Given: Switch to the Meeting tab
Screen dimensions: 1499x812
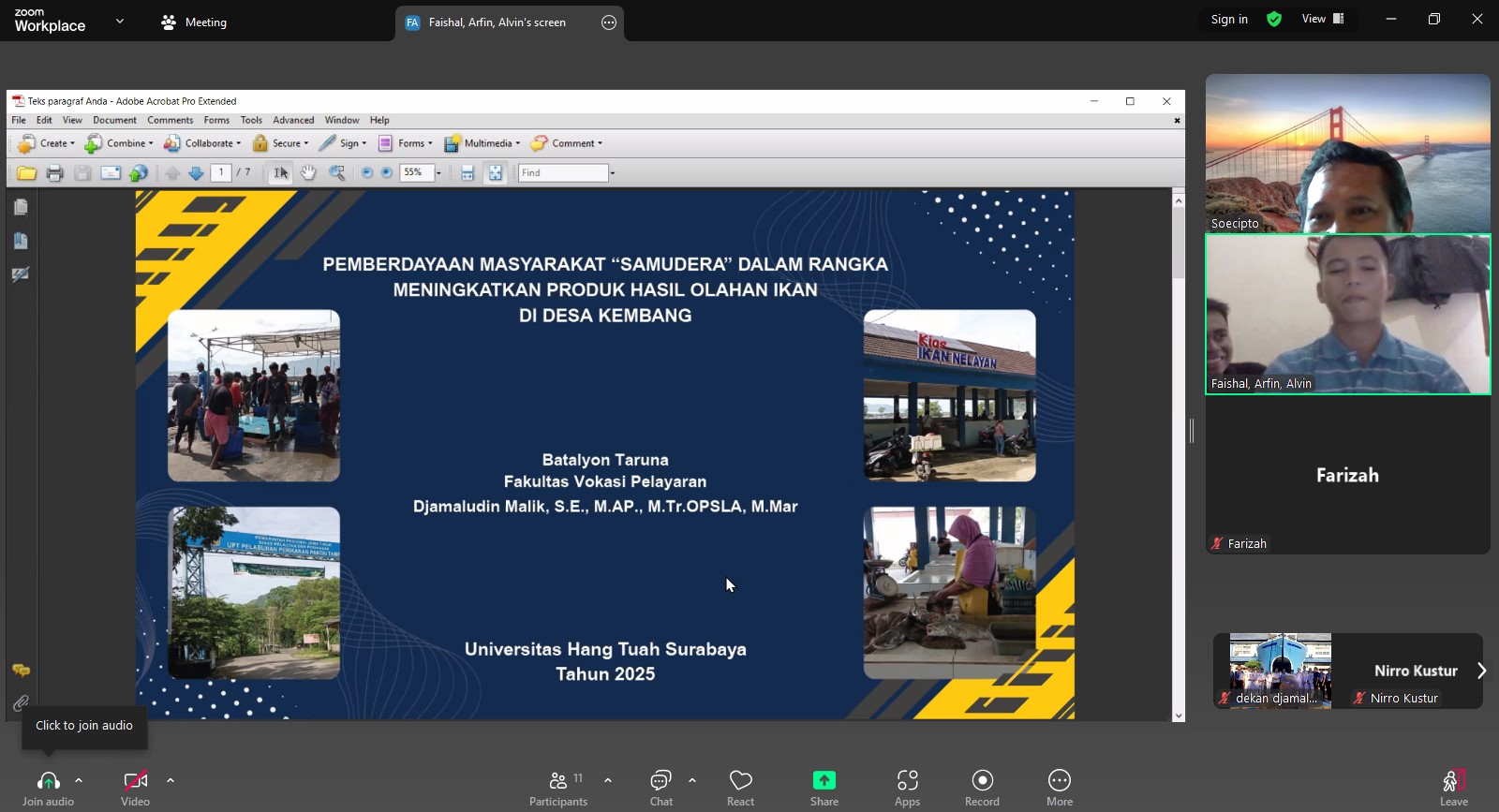Looking at the screenshot, I should [194, 22].
